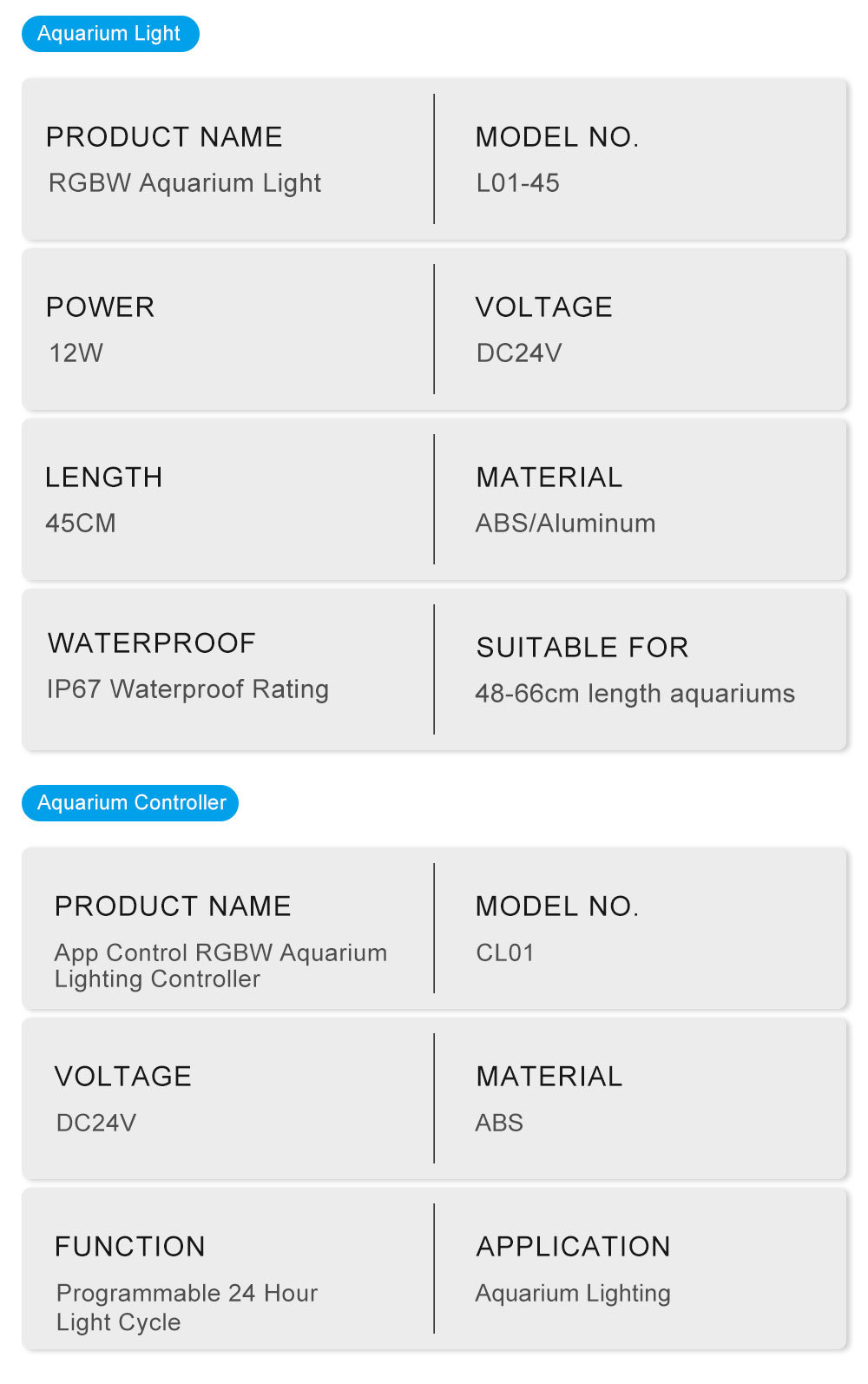Click the model number "L01-45"
The height and width of the screenshot is (1384, 868).
pos(517,183)
